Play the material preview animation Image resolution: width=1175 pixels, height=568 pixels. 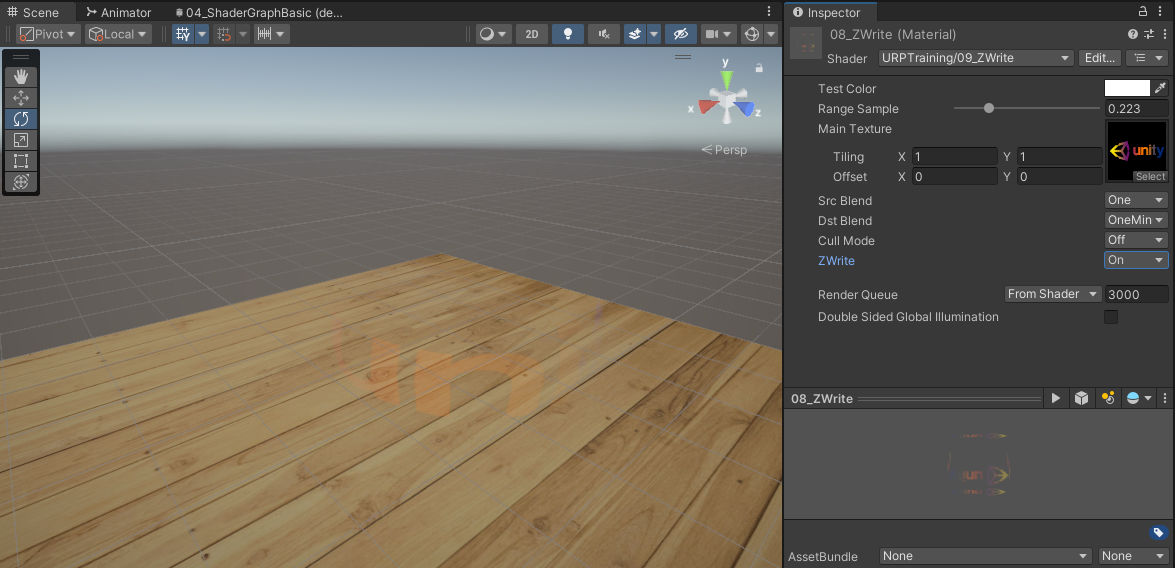[x=1056, y=398]
